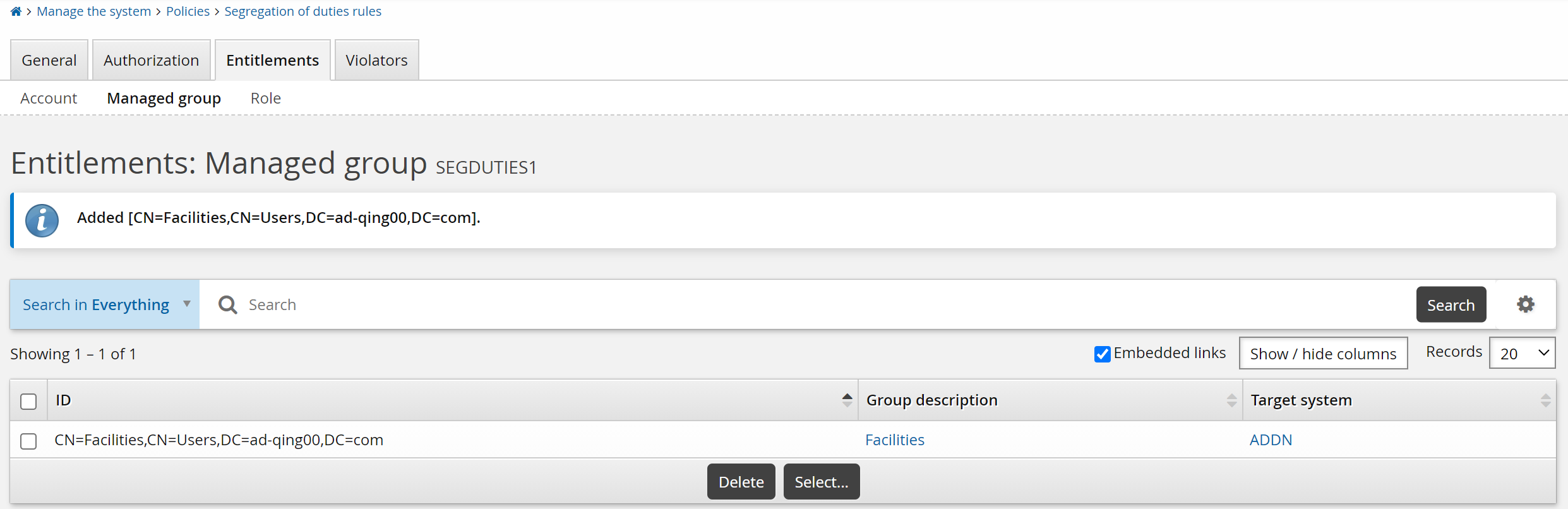1568x509 pixels.
Task: Open the Records per page dropdown
Action: tap(1522, 353)
